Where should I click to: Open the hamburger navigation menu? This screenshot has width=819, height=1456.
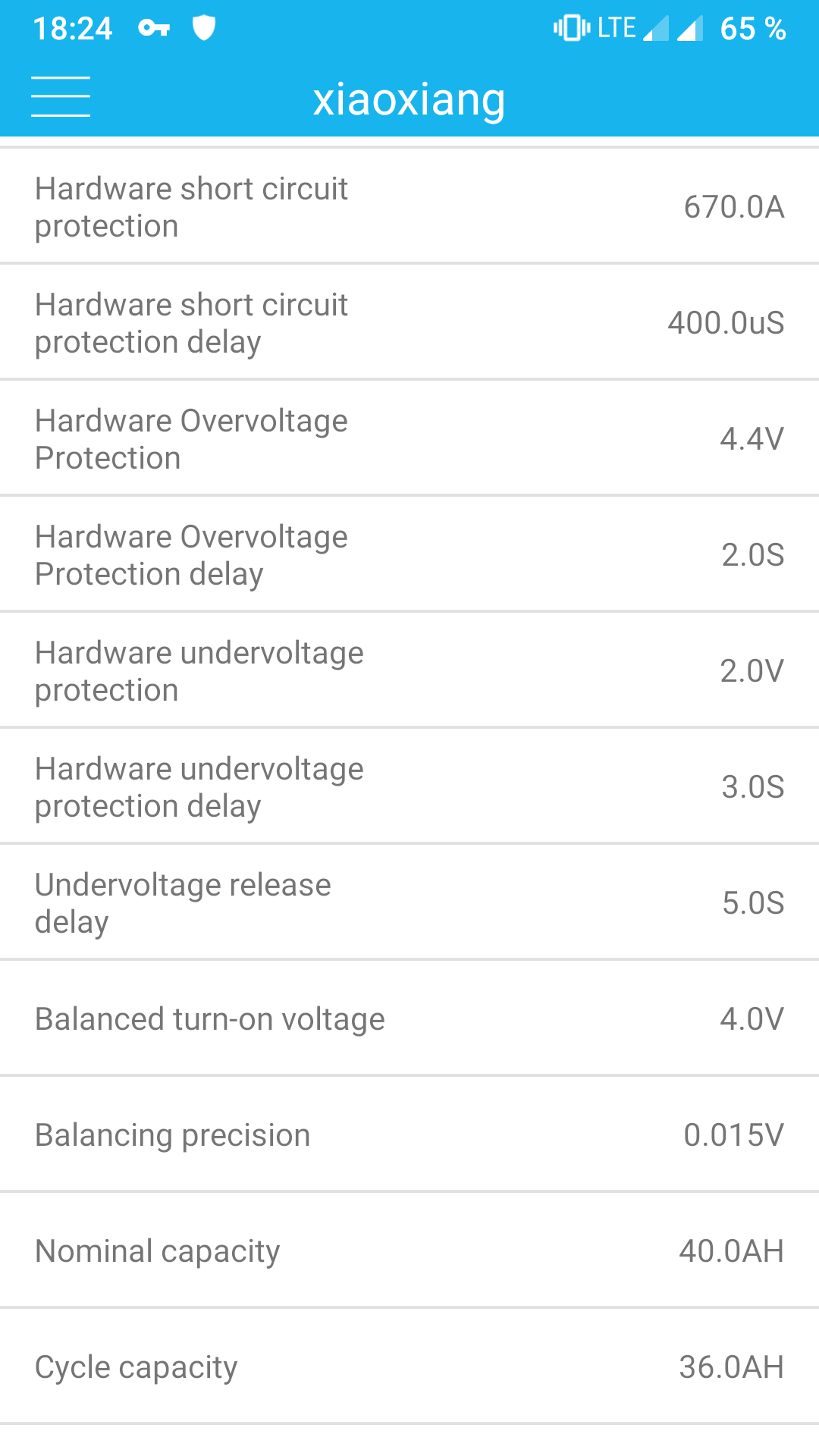[61, 97]
